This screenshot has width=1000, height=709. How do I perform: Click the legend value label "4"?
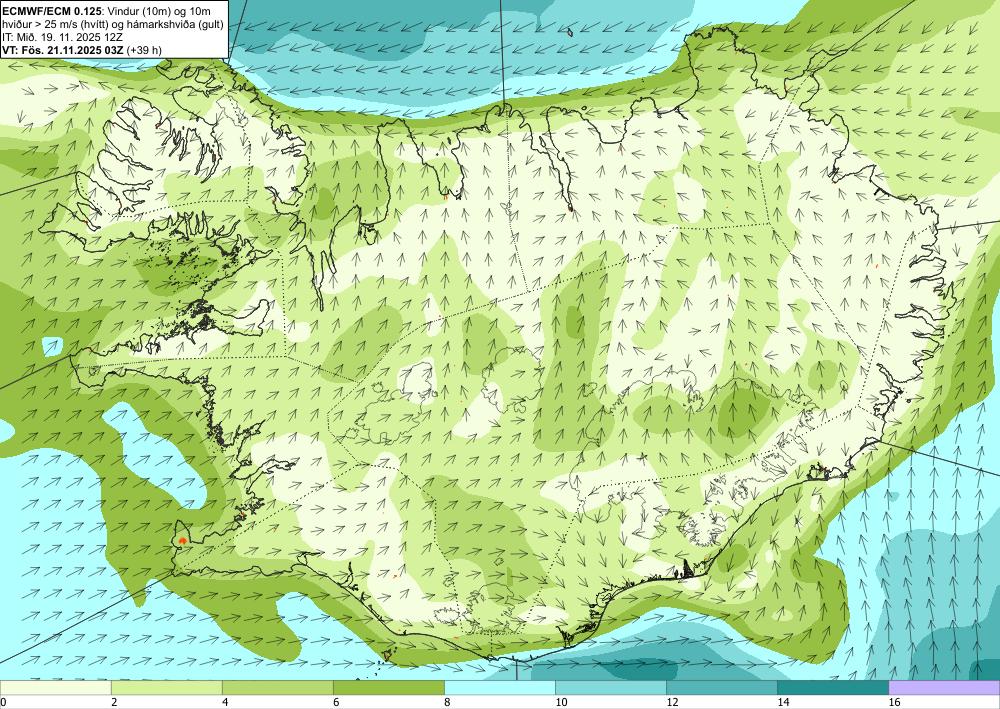(224, 702)
